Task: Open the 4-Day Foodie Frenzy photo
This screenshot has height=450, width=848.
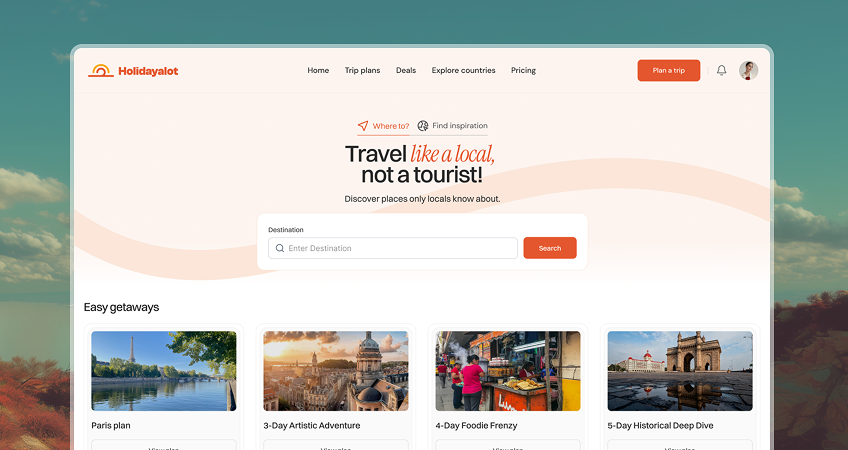Action: coord(508,371)
